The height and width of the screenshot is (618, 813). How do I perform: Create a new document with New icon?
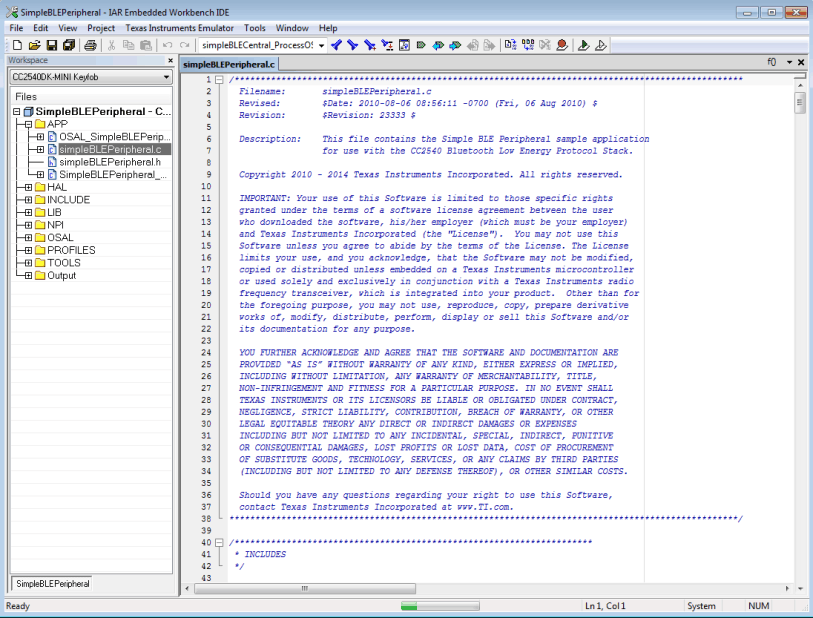click(16, 45)
